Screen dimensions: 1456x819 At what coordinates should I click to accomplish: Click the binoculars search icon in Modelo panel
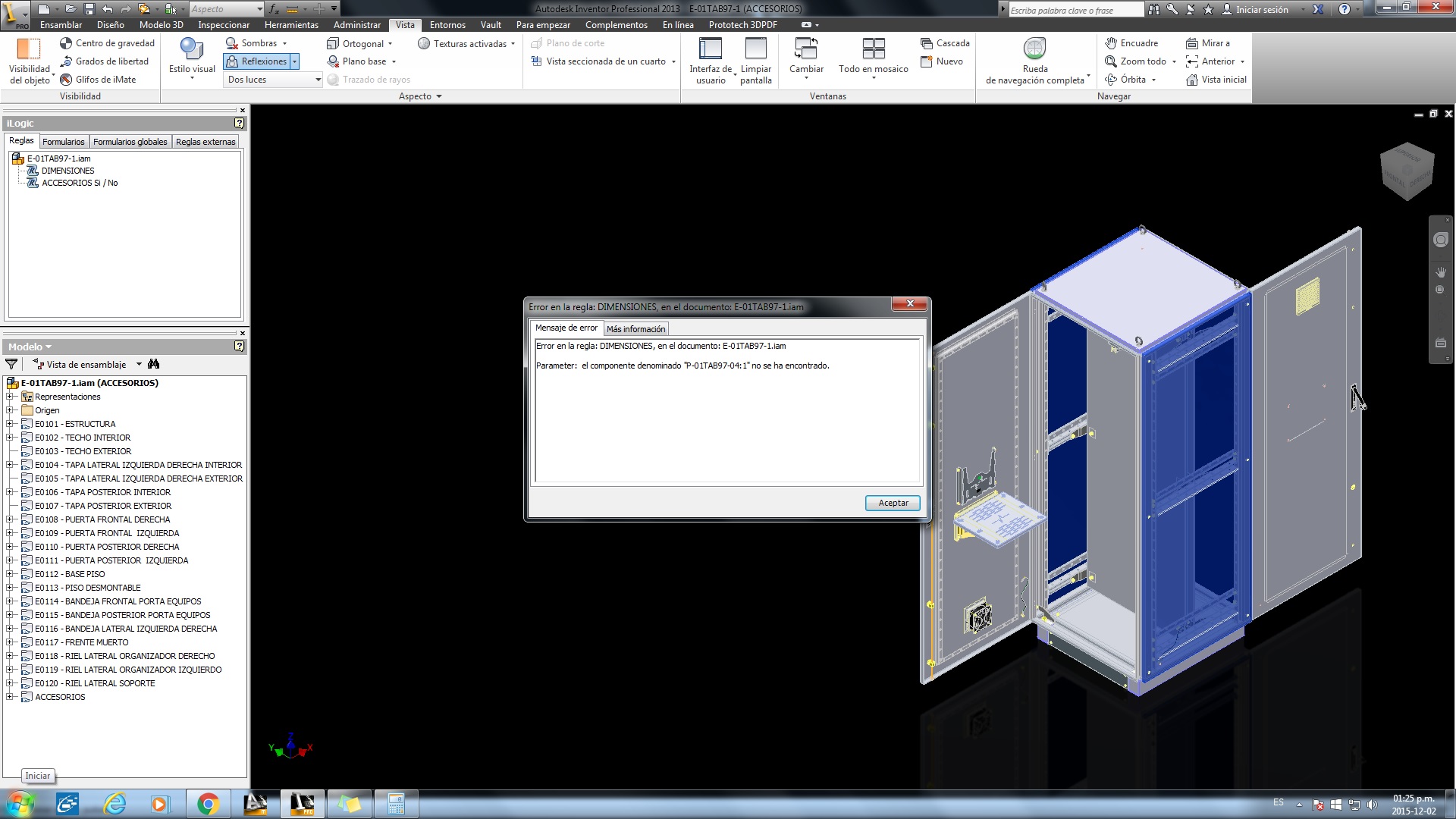click(154, 365)
